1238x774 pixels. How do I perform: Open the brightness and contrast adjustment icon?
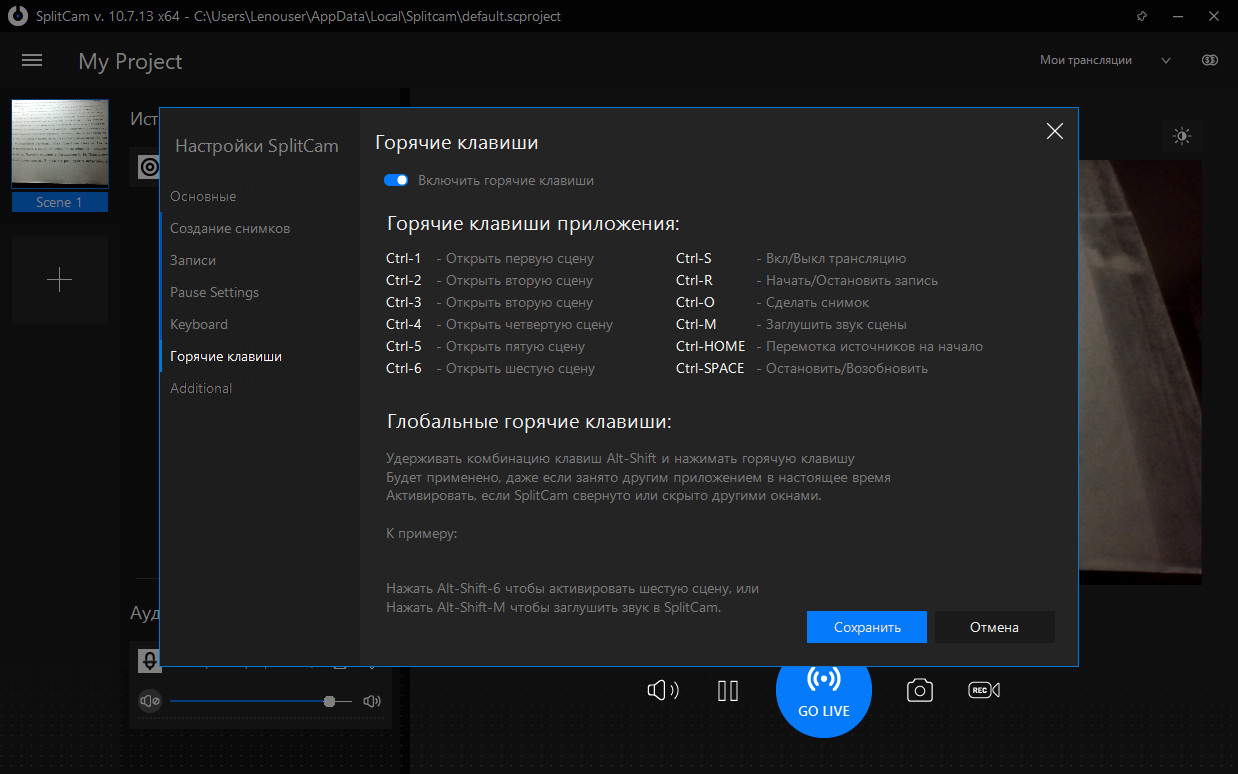pyautogui.click(x=1182, y=137)
